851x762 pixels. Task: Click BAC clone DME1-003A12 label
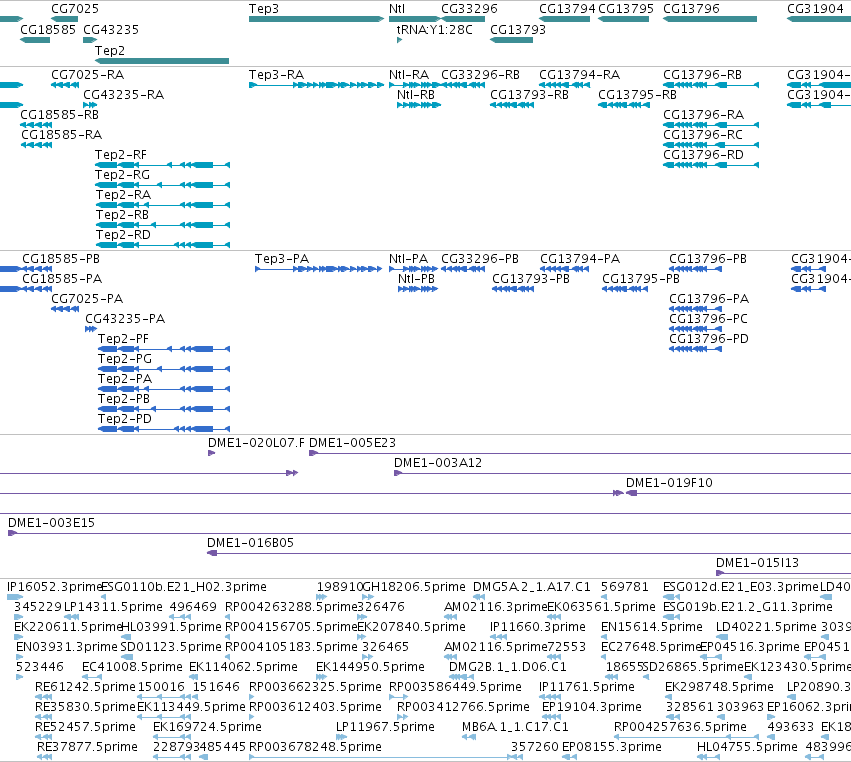tap(437, 463)
